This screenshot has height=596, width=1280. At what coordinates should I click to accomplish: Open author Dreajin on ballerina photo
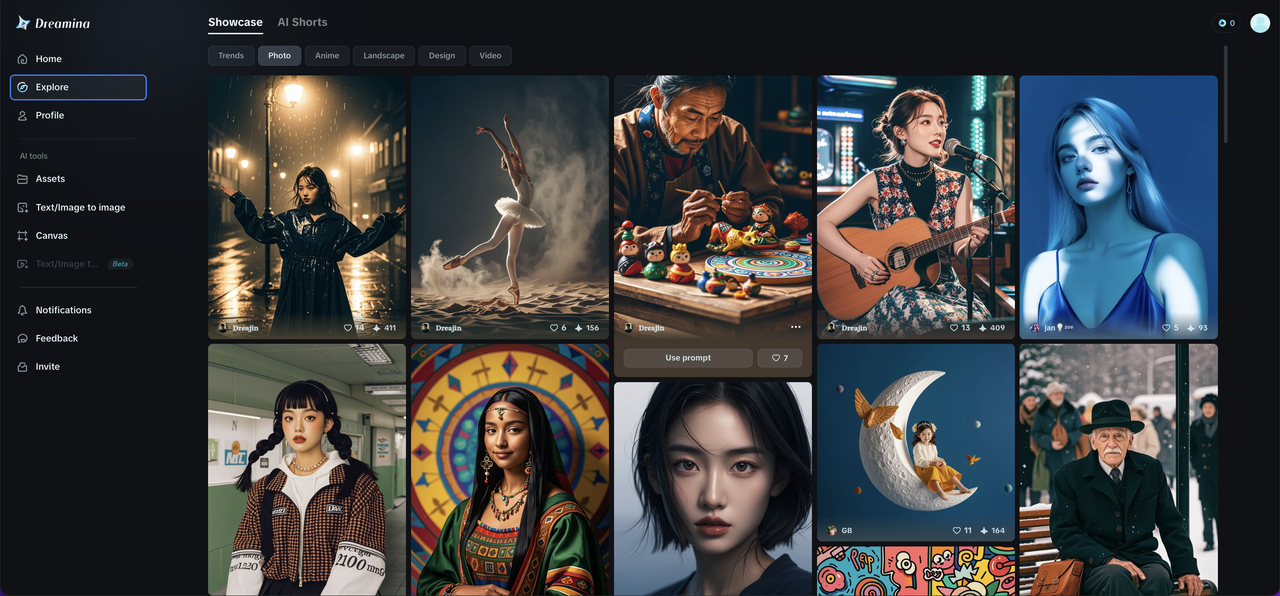tap(441, 328)
